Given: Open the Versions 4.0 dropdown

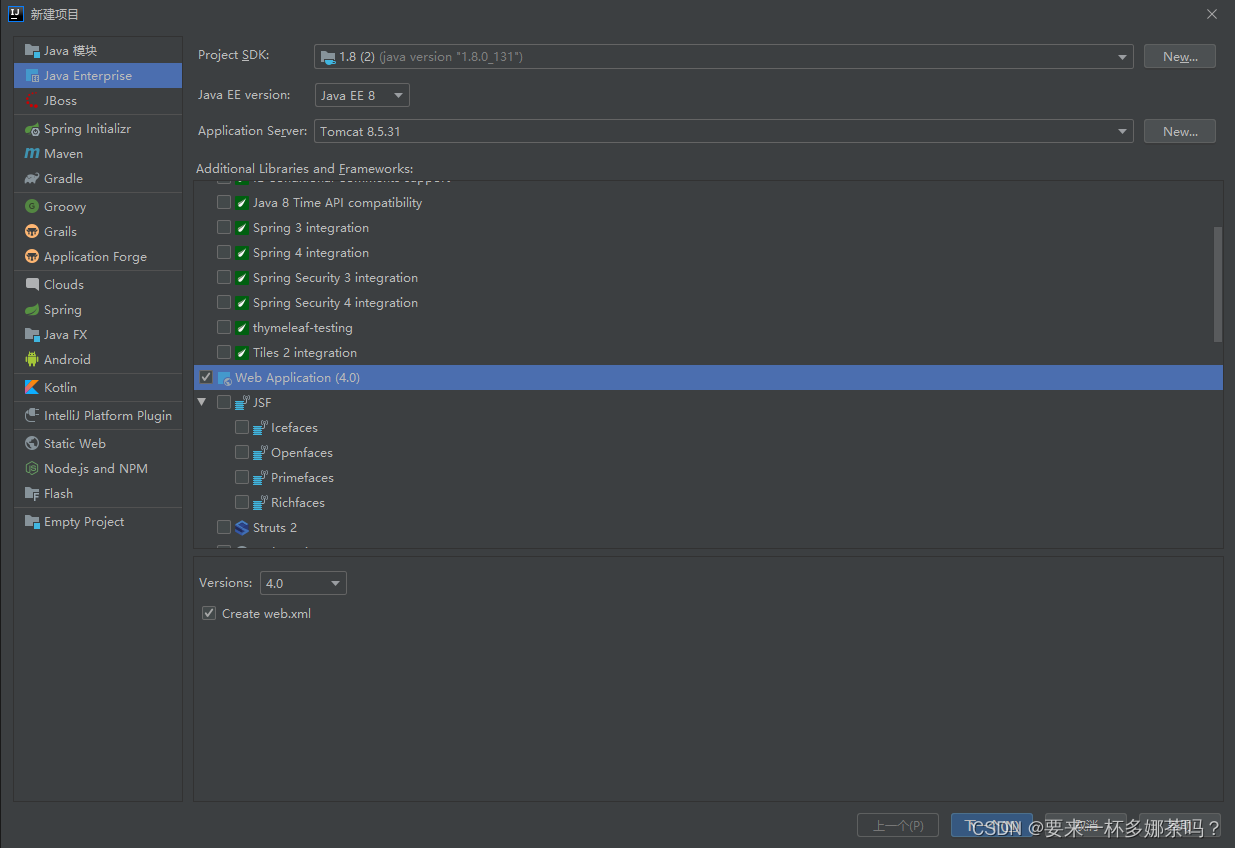Looking at the screenshot, I should click(303, 583).
